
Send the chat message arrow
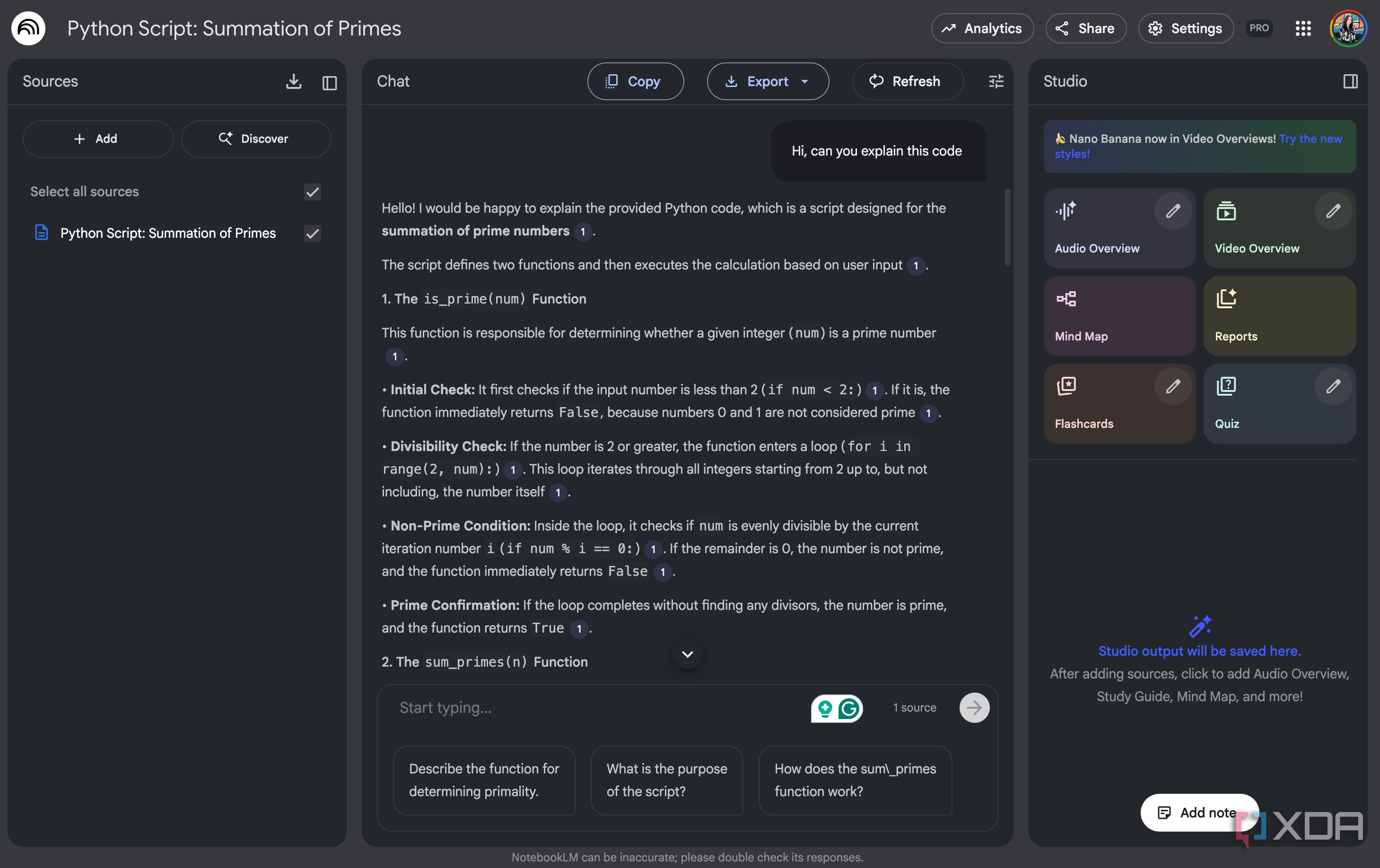974,708
